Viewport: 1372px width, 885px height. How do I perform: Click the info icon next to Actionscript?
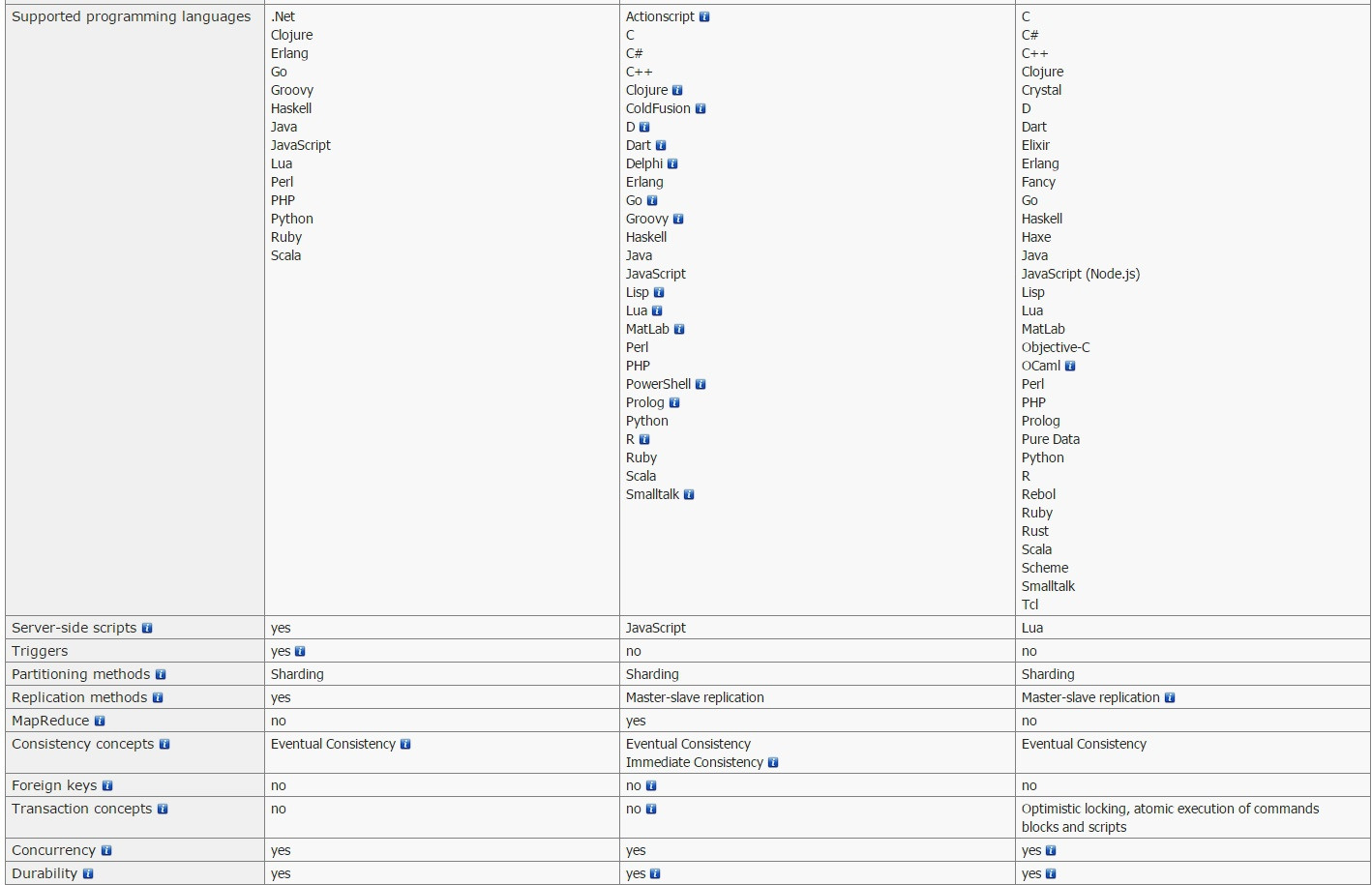pos(704,17)
